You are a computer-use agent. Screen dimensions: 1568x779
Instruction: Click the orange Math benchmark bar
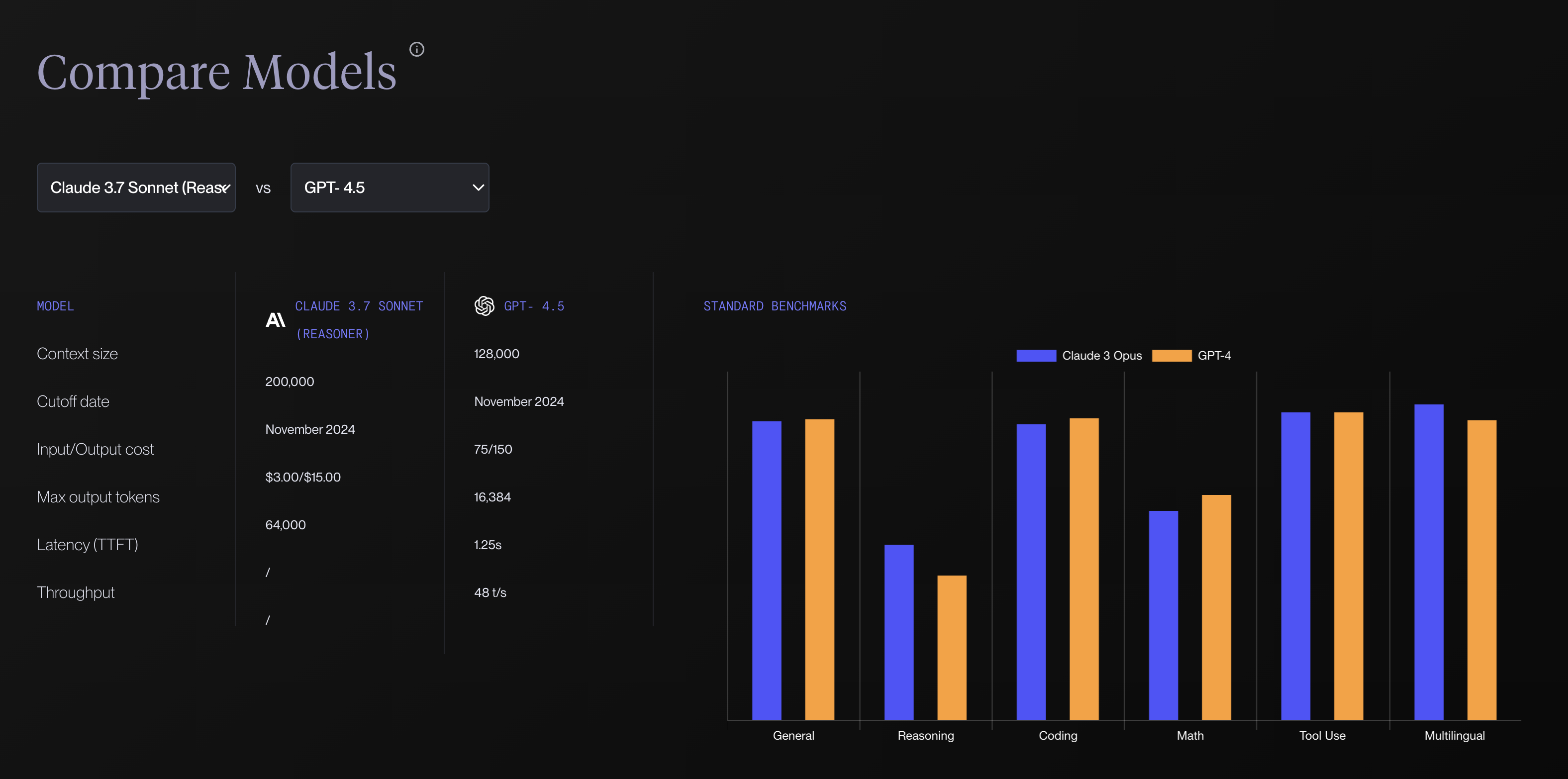(x=1216, y=607)
